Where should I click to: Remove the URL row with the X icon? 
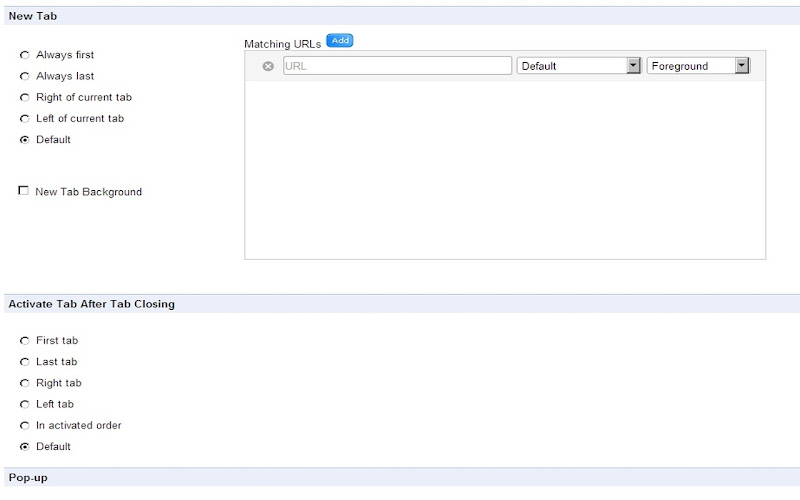pos(268,66)
